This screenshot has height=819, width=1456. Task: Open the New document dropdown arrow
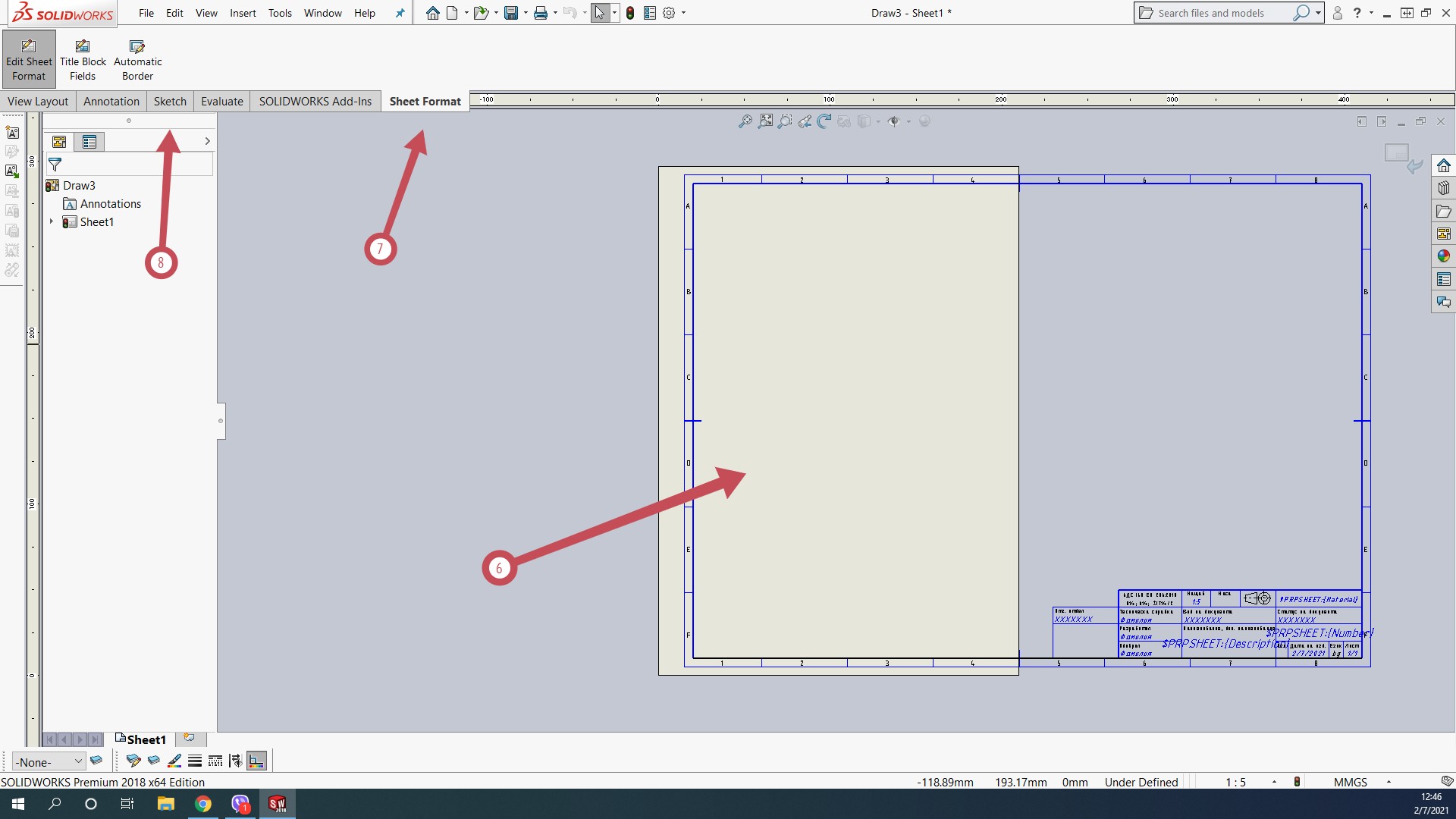click(x=466, y=13)
